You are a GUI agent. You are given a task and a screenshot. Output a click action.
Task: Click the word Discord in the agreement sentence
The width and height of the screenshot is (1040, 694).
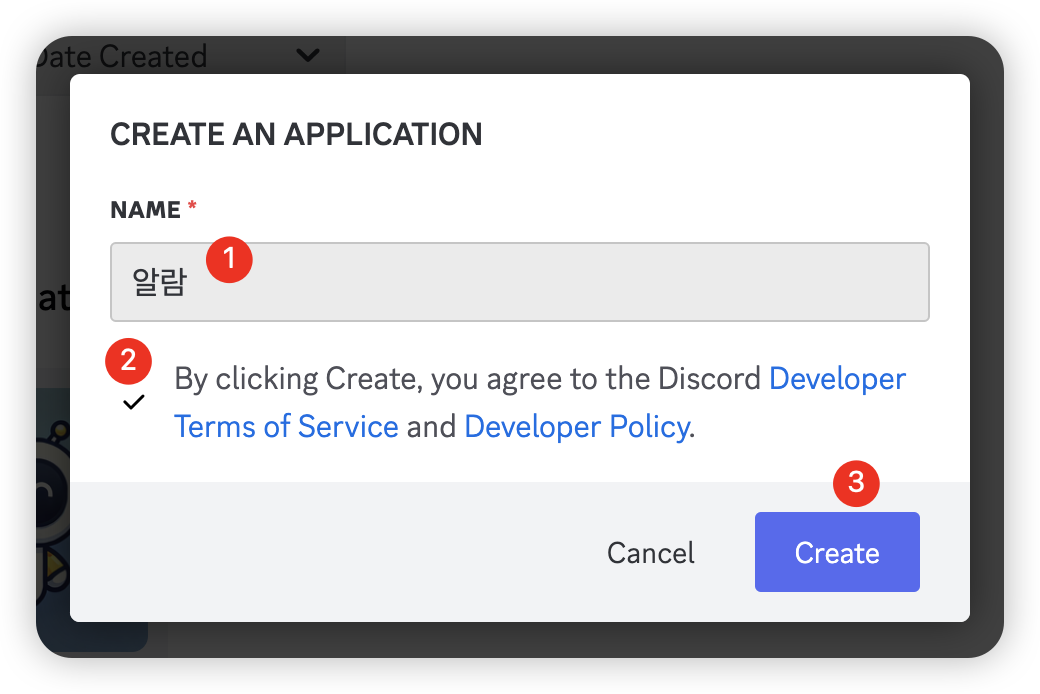711,379
